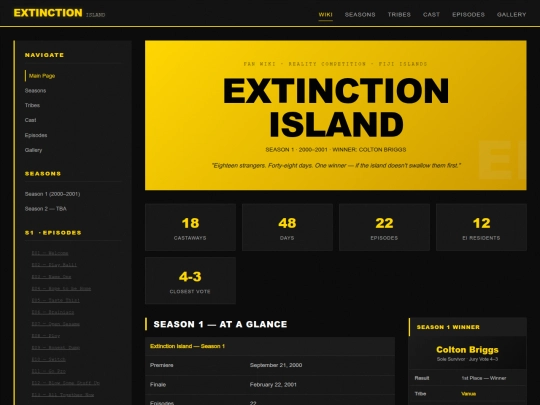Screen dimensions: 540x405
Task: Open the E09 episode link
Action: pyautogui.click(x=56, y=347)
